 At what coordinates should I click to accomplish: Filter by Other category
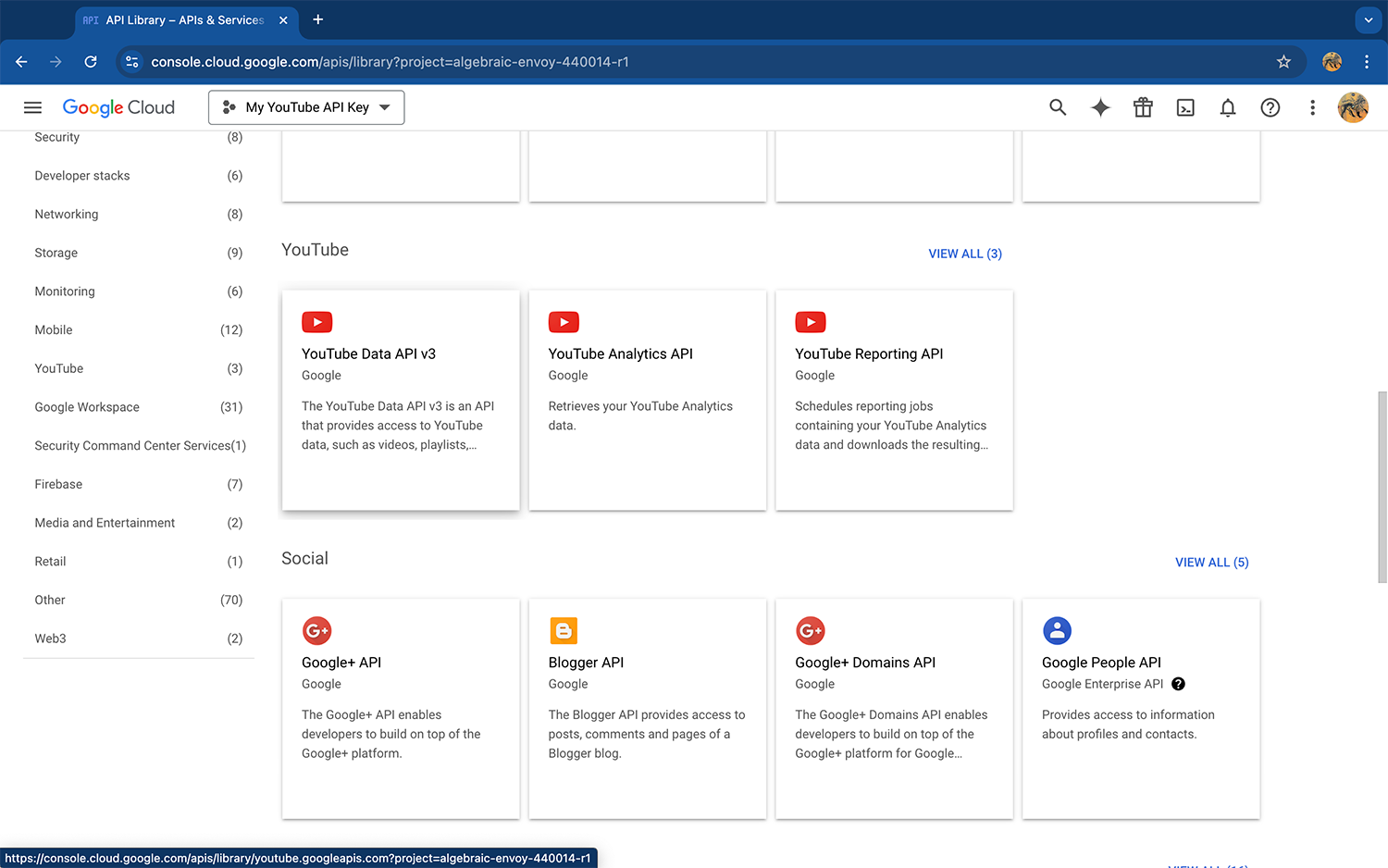[x=139, y=600]
